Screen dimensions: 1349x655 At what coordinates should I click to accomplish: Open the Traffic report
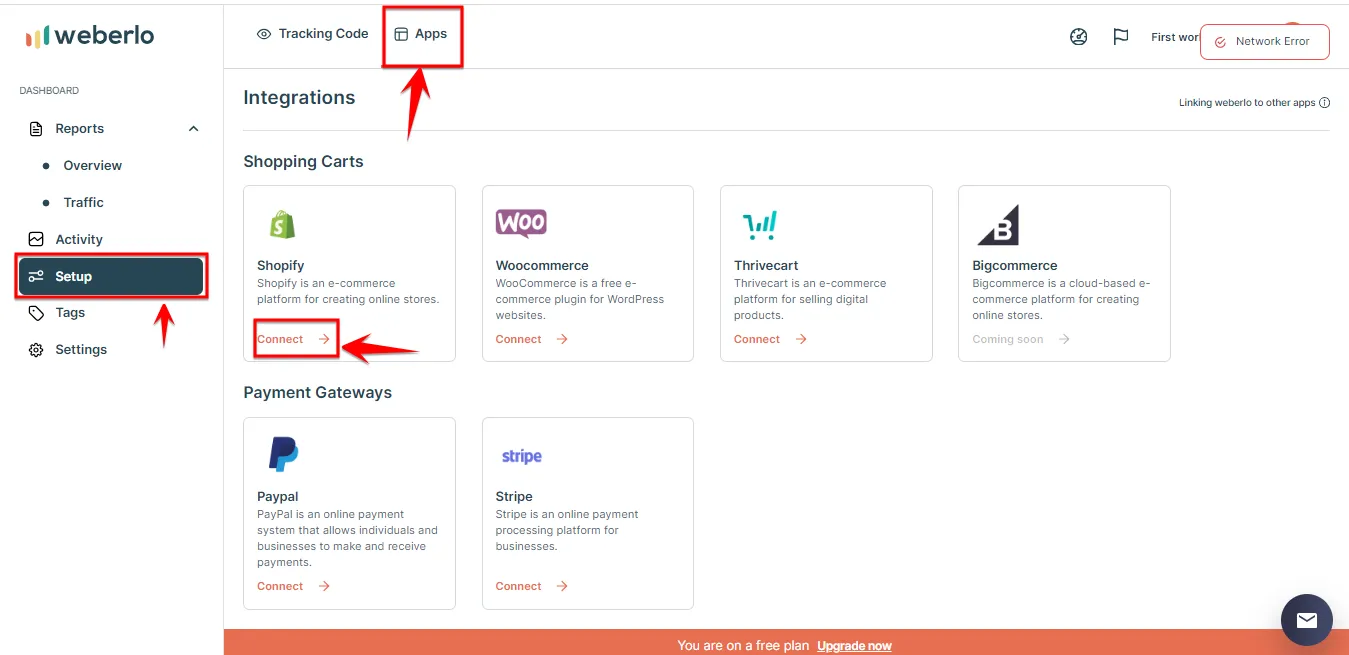click(83, 202)
